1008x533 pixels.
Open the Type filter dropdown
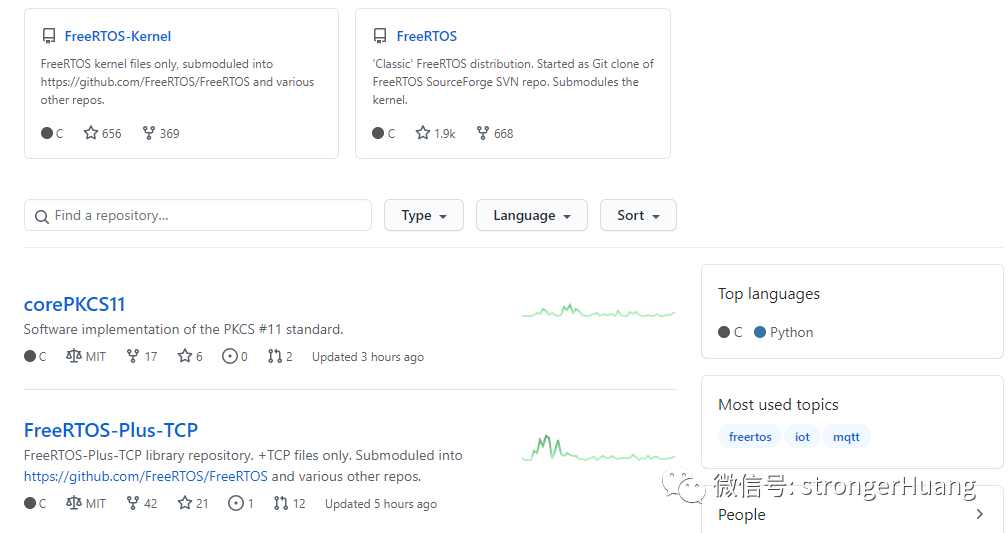(x=424, y=215)
